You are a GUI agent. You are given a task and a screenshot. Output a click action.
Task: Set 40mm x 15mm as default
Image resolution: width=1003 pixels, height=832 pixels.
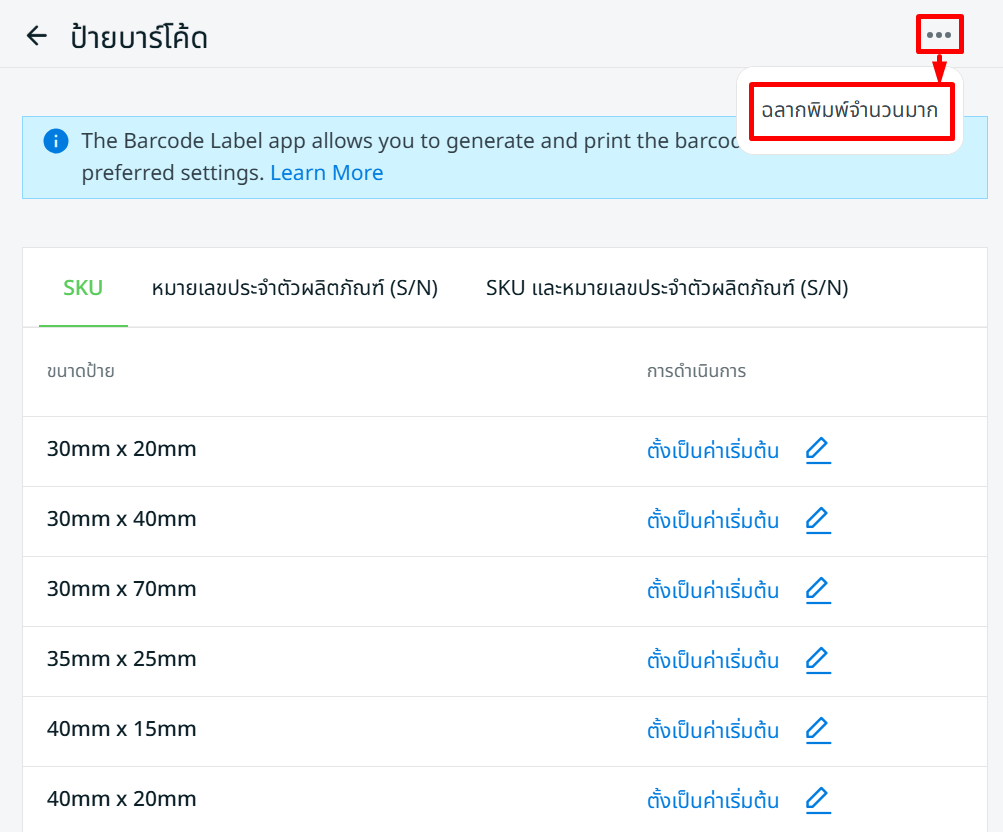713,730
